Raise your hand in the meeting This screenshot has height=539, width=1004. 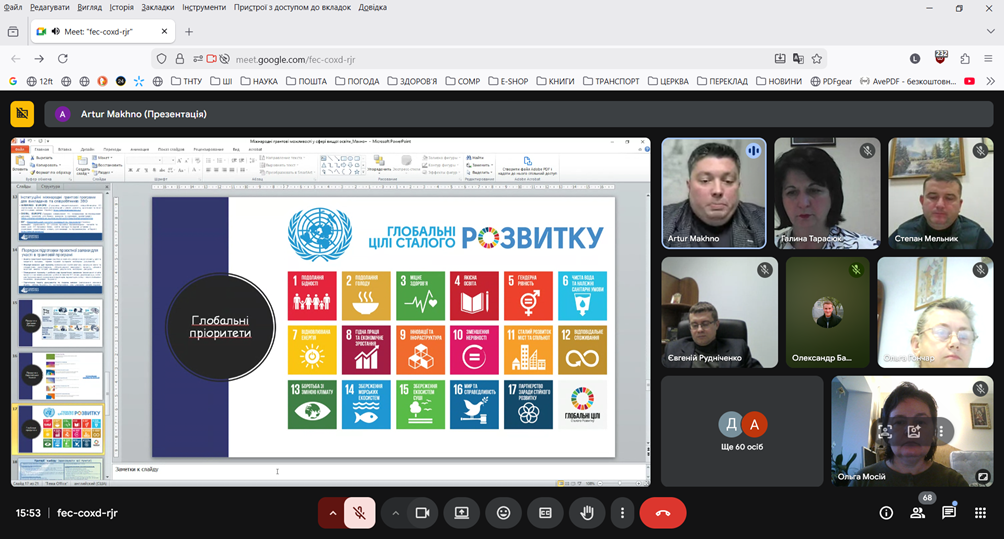click(x=587, y=513)
